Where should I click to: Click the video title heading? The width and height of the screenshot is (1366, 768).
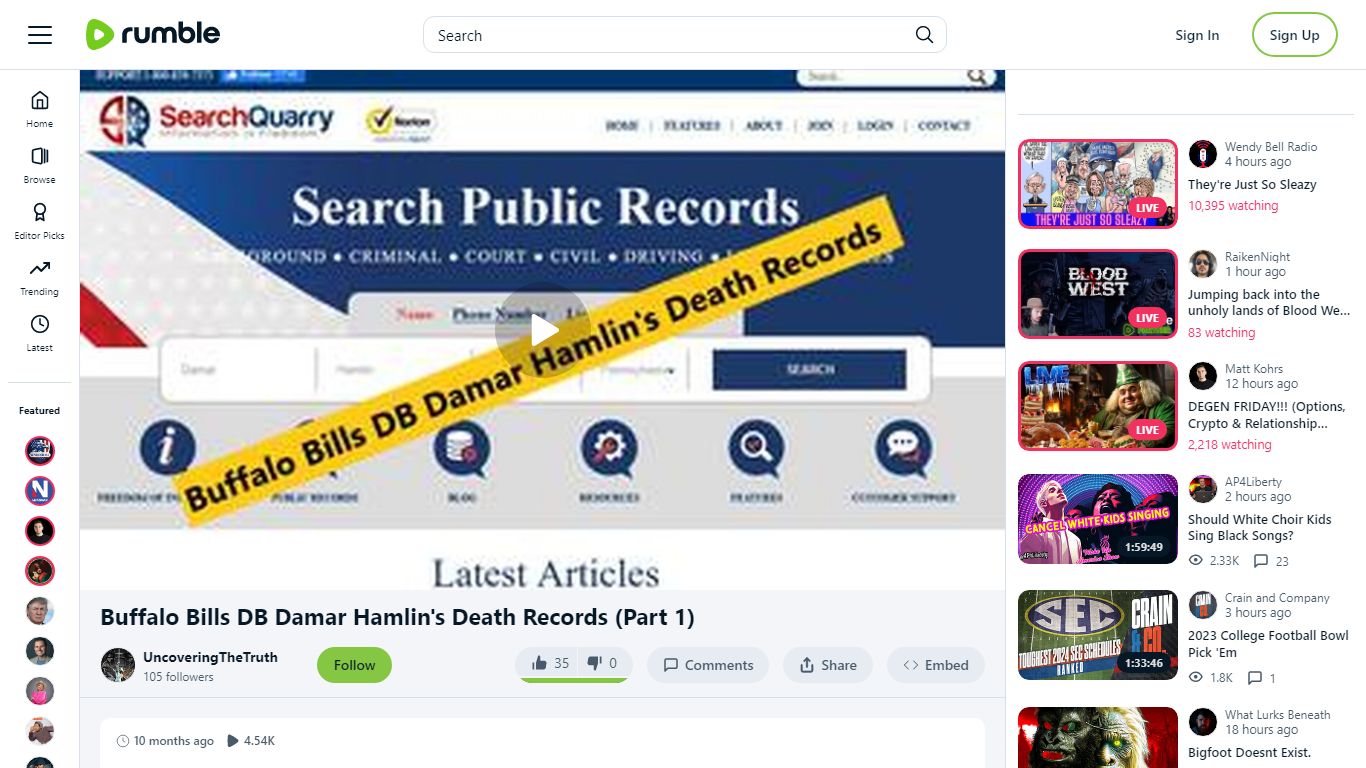point(397,617)
